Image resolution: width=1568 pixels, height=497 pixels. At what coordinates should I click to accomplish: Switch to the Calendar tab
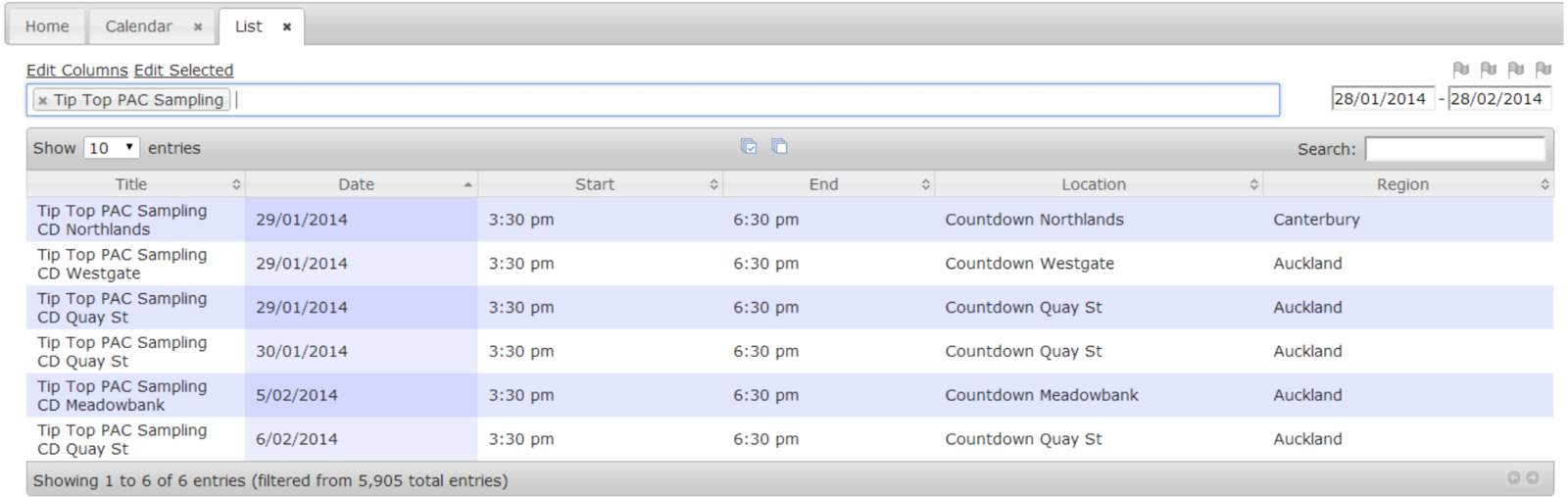pos(138,26)
